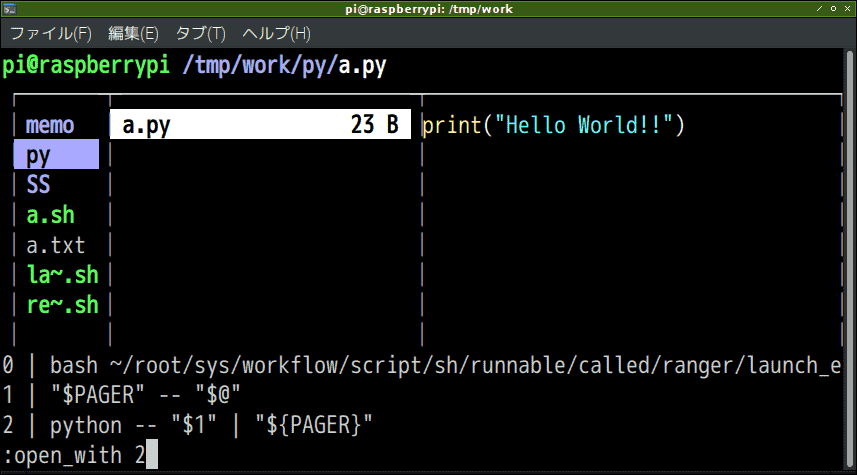Open the ファイル(F) menu

(51, 34)
